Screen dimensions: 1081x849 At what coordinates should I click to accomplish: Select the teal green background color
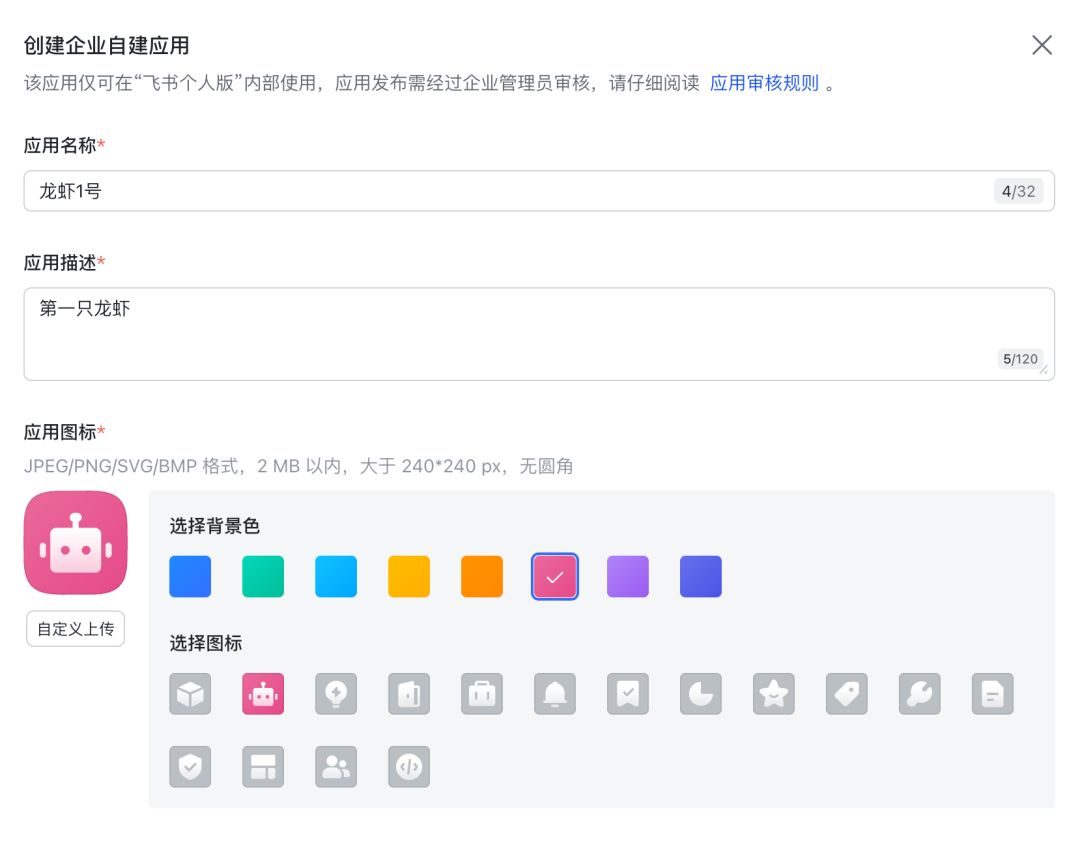(263, 577)
